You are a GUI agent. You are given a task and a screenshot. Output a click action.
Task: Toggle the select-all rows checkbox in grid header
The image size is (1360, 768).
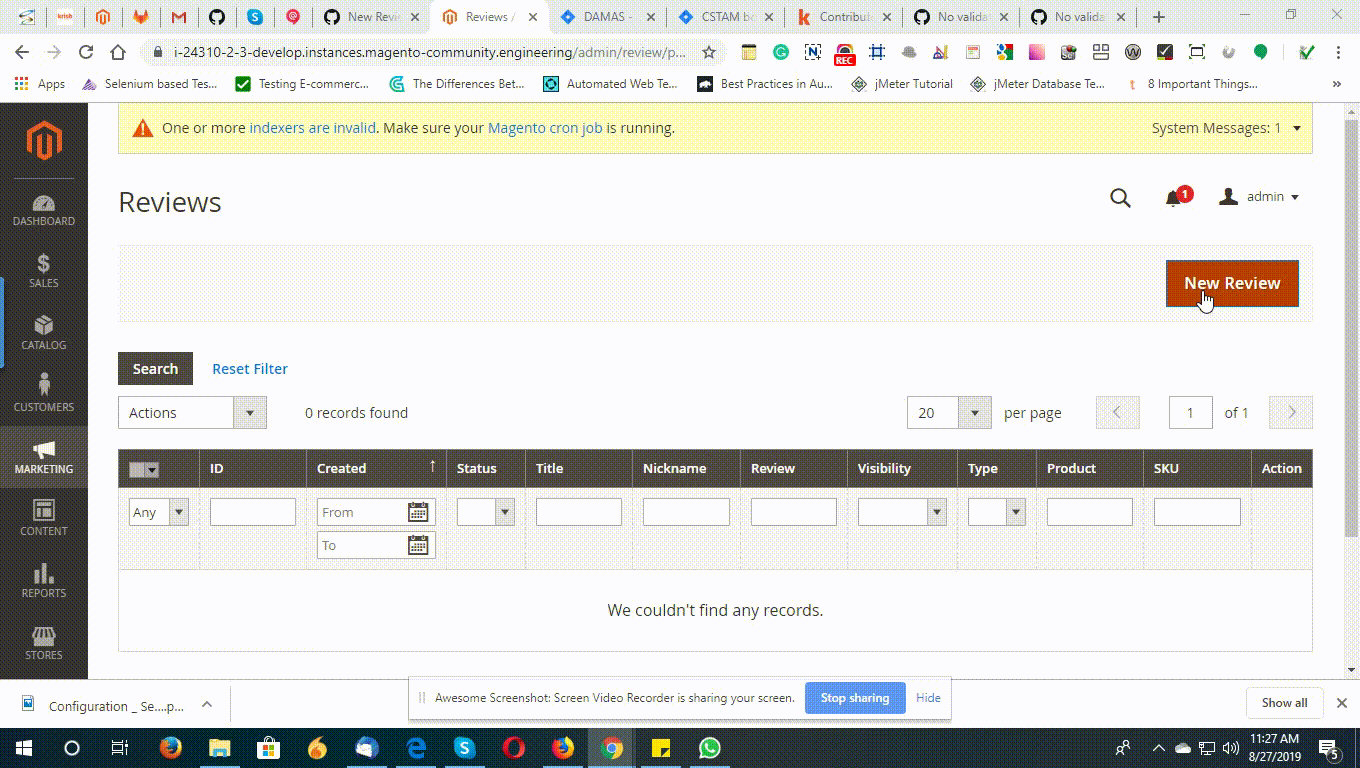(x=145, y=468)
